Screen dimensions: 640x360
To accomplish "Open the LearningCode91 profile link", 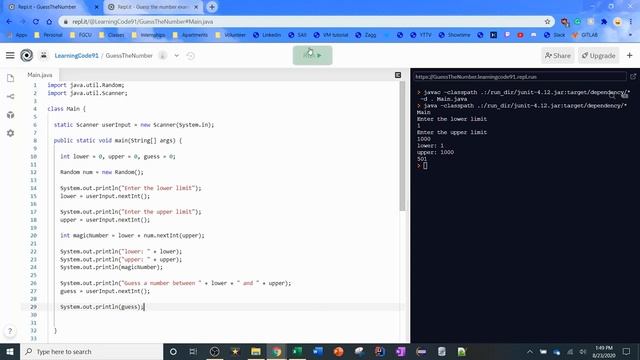I will 76,56.
